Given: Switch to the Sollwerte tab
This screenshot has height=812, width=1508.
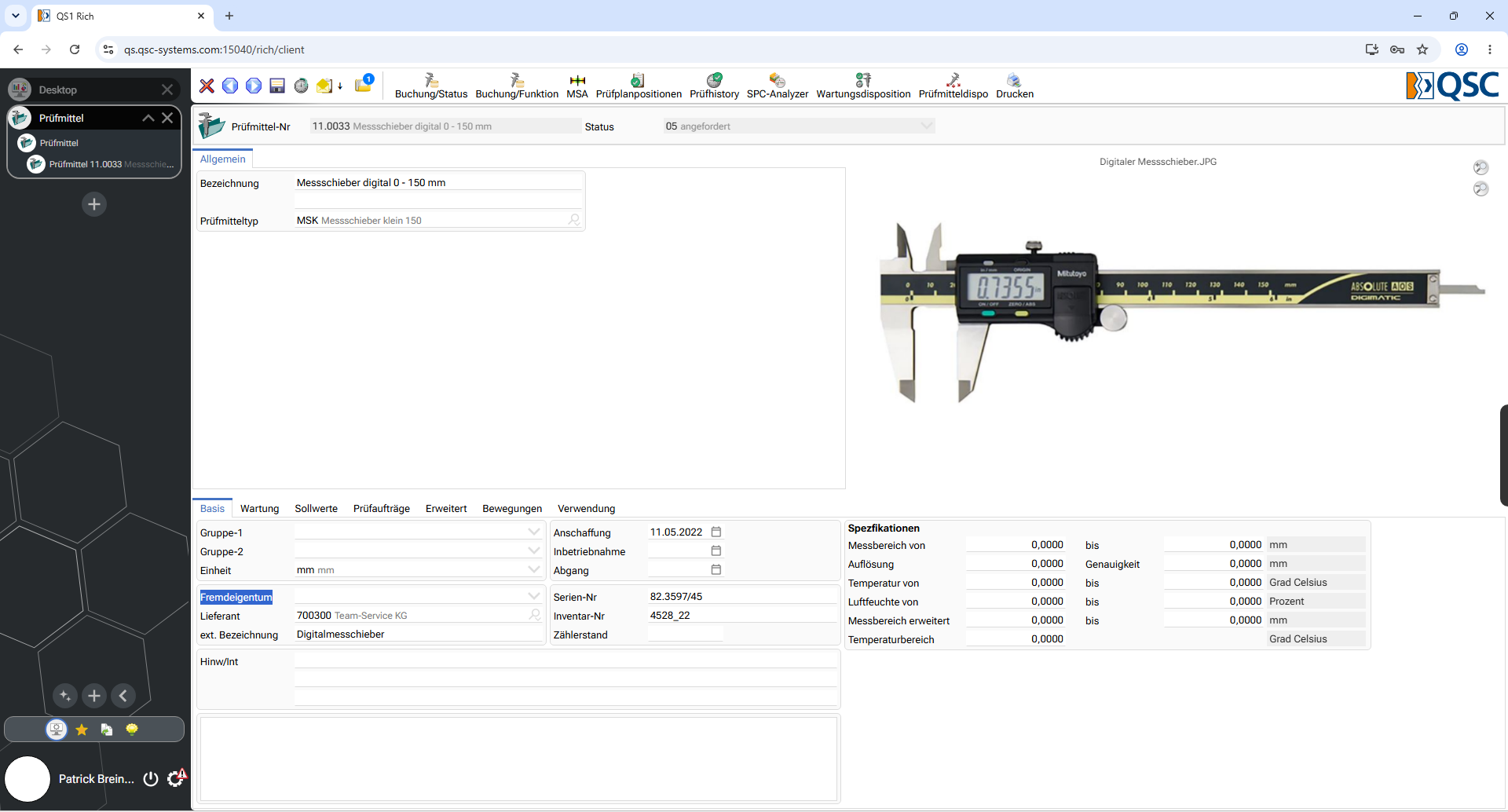Looking at the screenshot, I should 317,508.
